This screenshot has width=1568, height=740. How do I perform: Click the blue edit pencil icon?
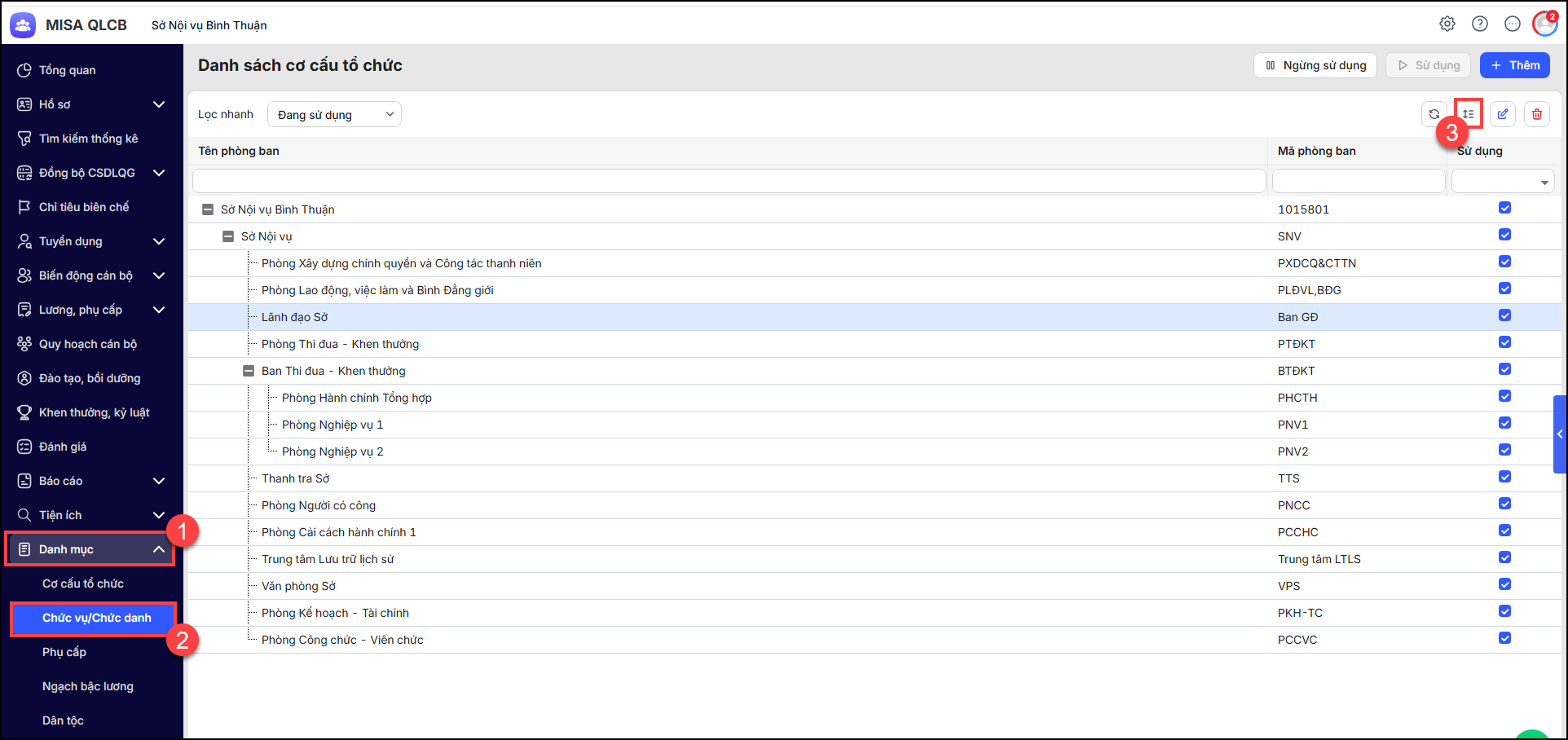point(1503,114)
